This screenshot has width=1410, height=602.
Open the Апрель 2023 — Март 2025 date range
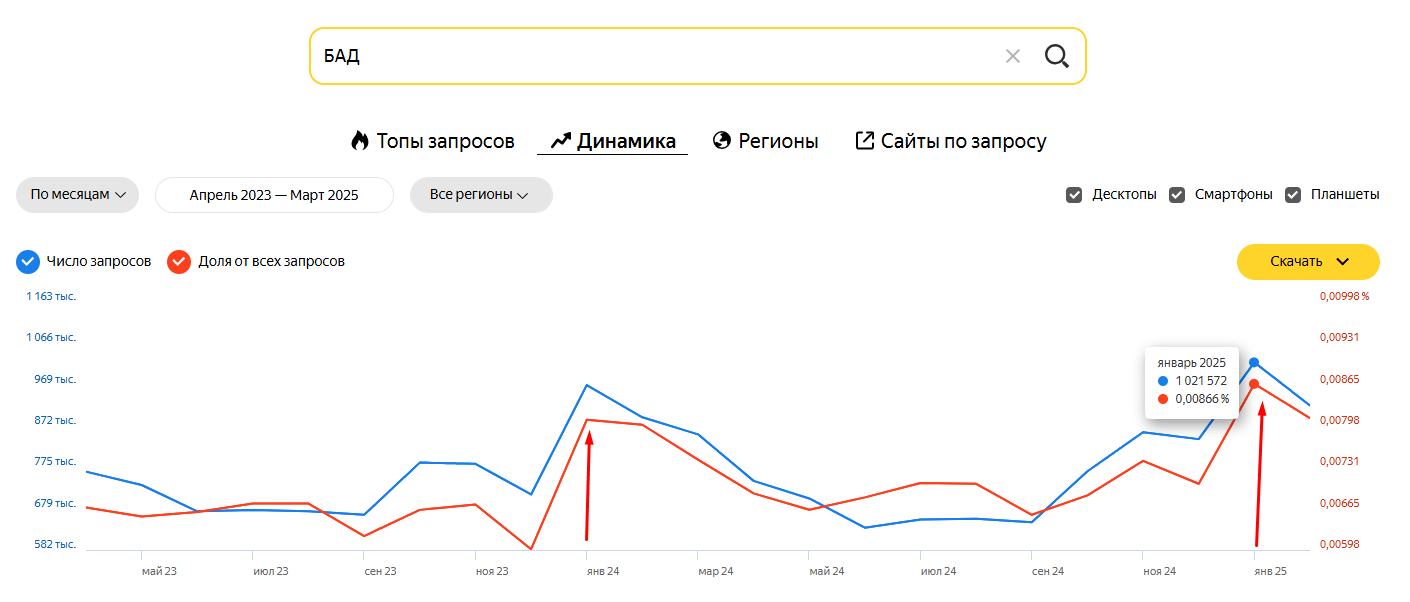[274, 195]
